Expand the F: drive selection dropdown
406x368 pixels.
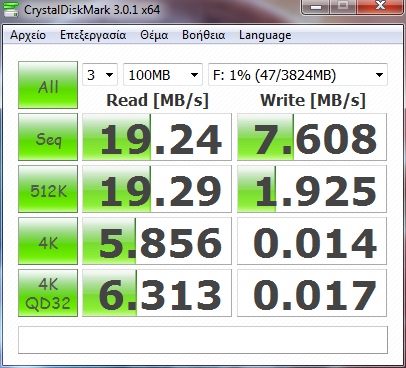click(298, 75)
